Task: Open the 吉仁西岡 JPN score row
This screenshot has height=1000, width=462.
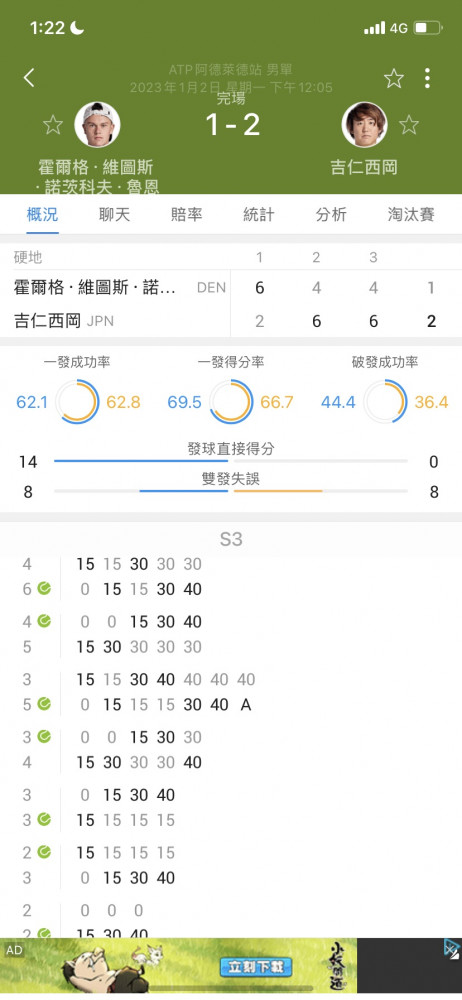Action: point(231,320)
